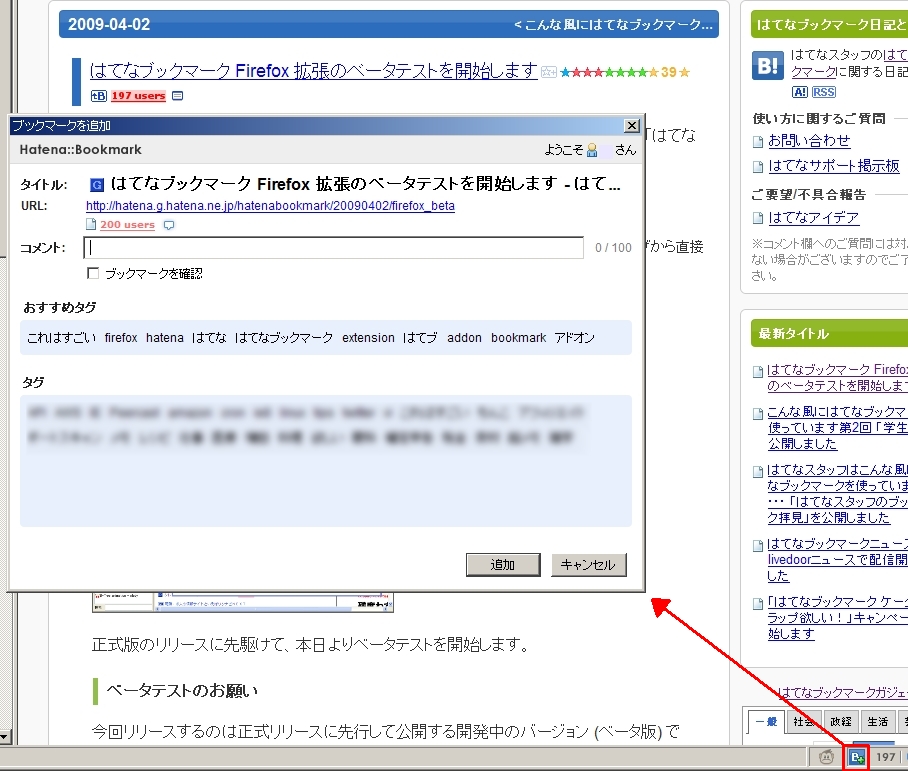Focus the コメント input field
The image size is (908, 771).
[334, 247]
